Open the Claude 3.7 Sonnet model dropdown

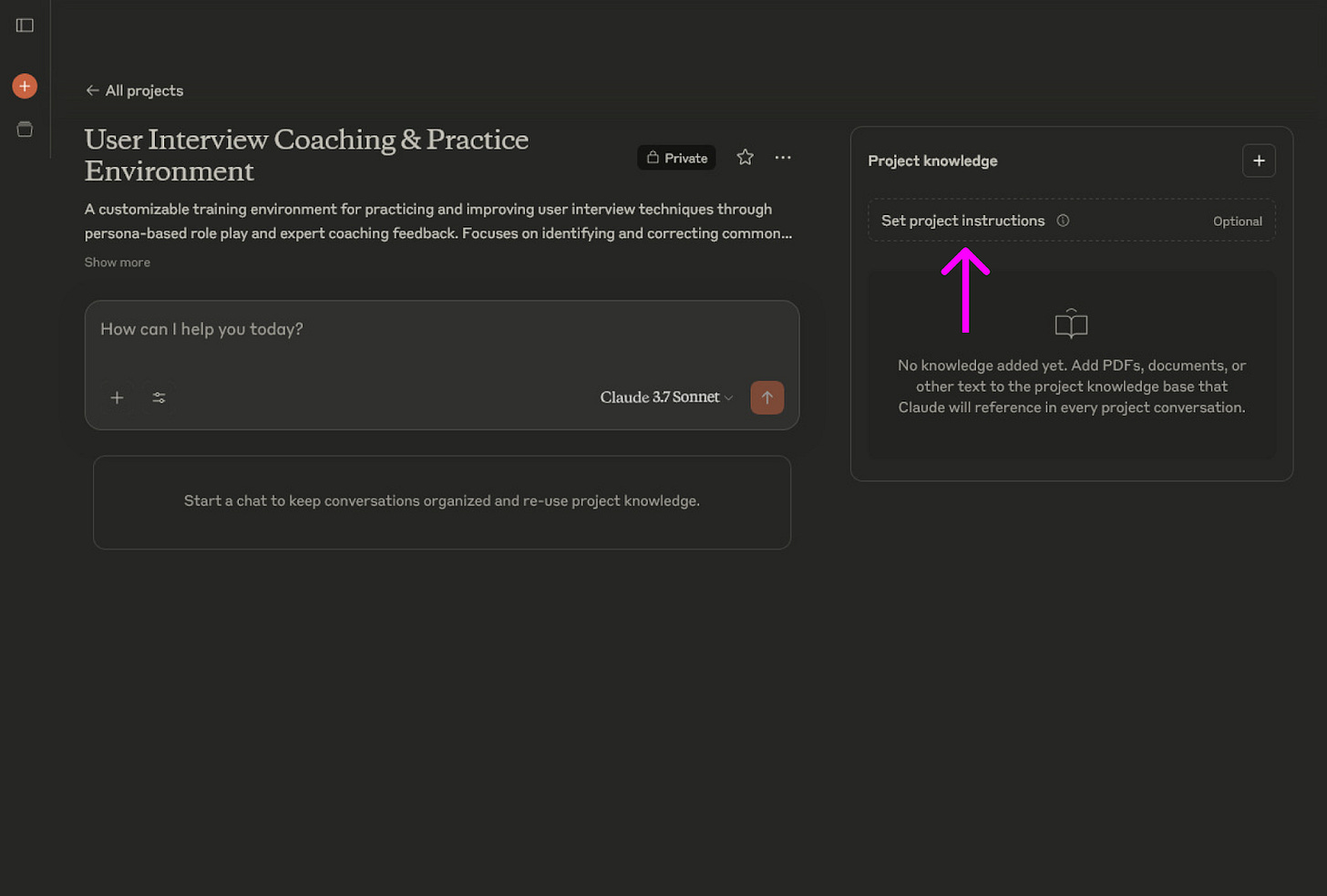pos(666,397)
